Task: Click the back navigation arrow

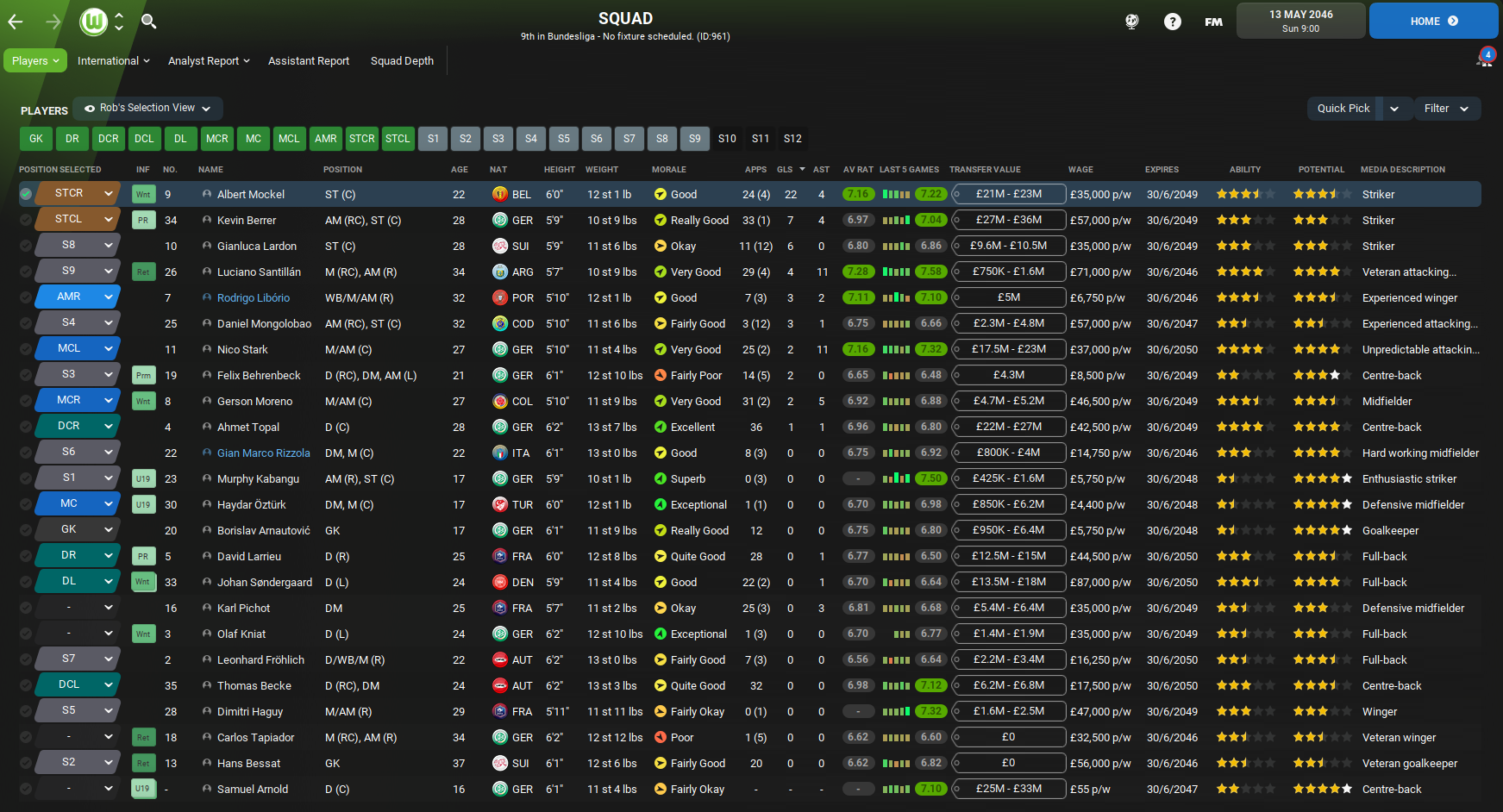Action: [x=16, y=22]
